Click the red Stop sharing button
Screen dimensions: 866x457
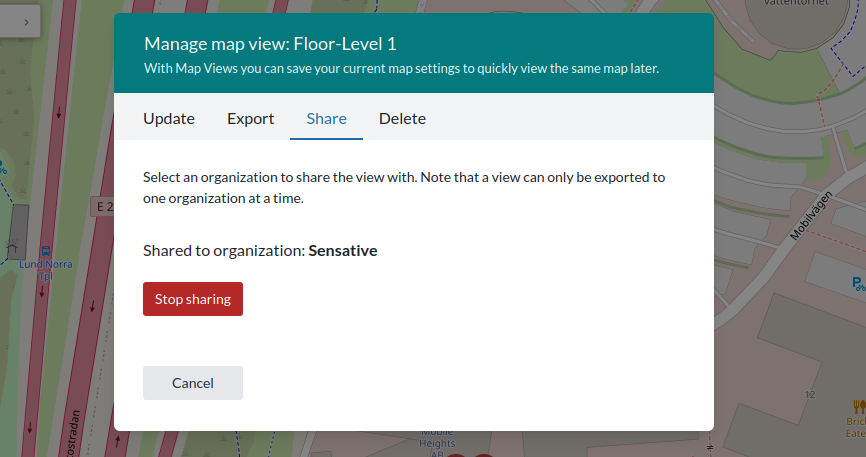pyautogui.click(x=193, y=299)
